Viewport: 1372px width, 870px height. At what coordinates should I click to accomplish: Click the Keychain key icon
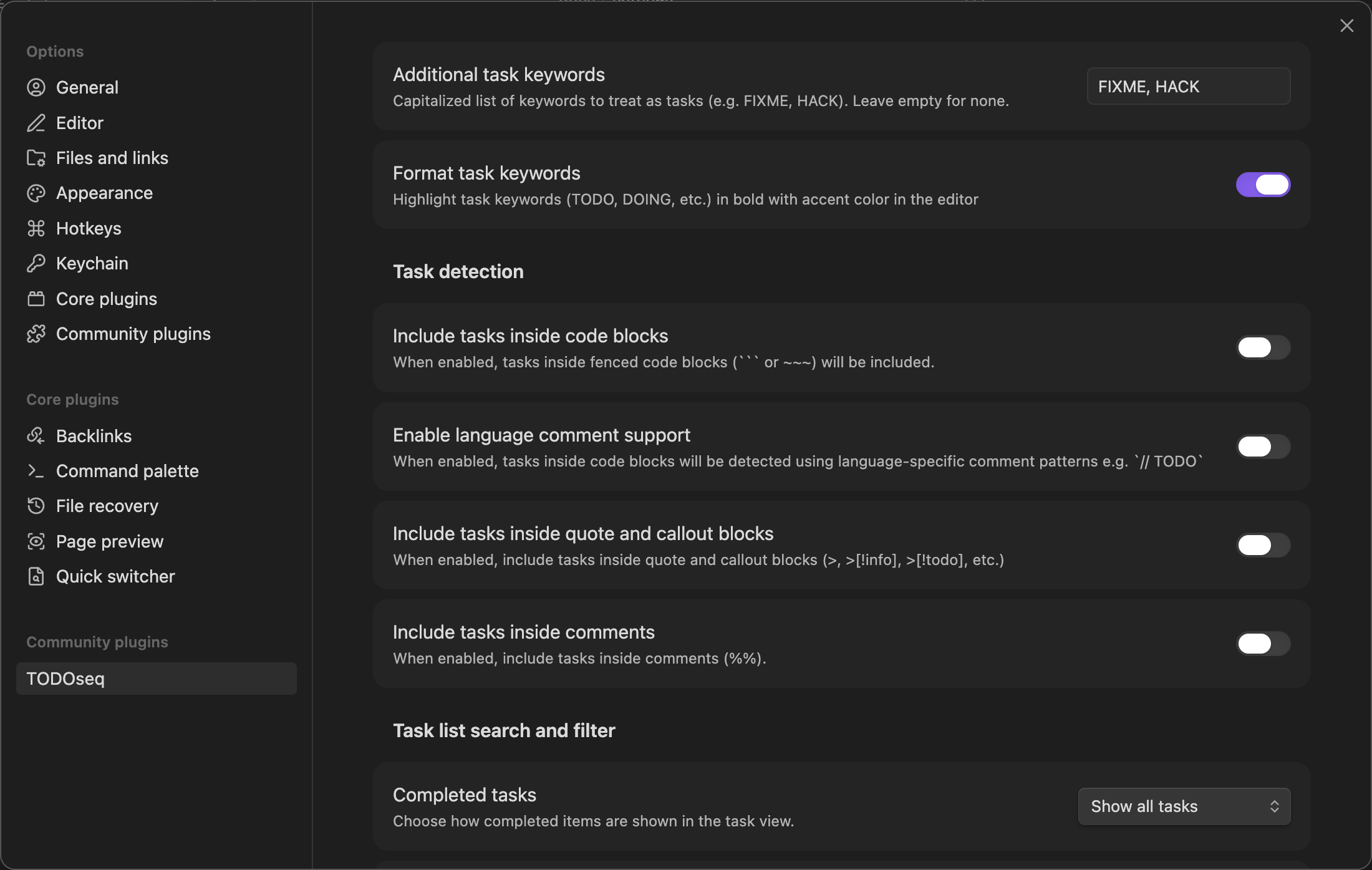point(36,263)
